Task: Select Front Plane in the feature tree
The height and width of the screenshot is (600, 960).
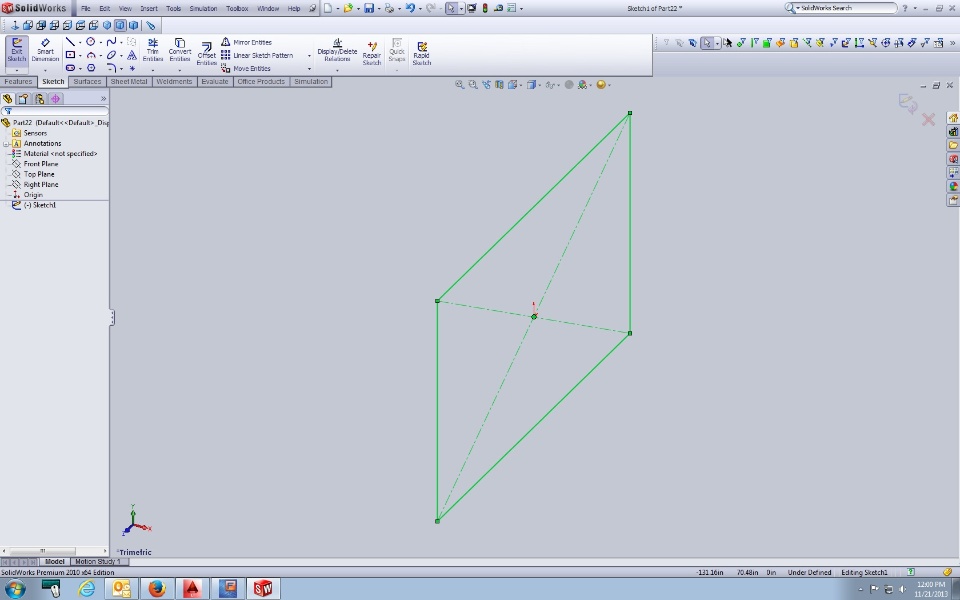Action: click(x=41, y=164)
